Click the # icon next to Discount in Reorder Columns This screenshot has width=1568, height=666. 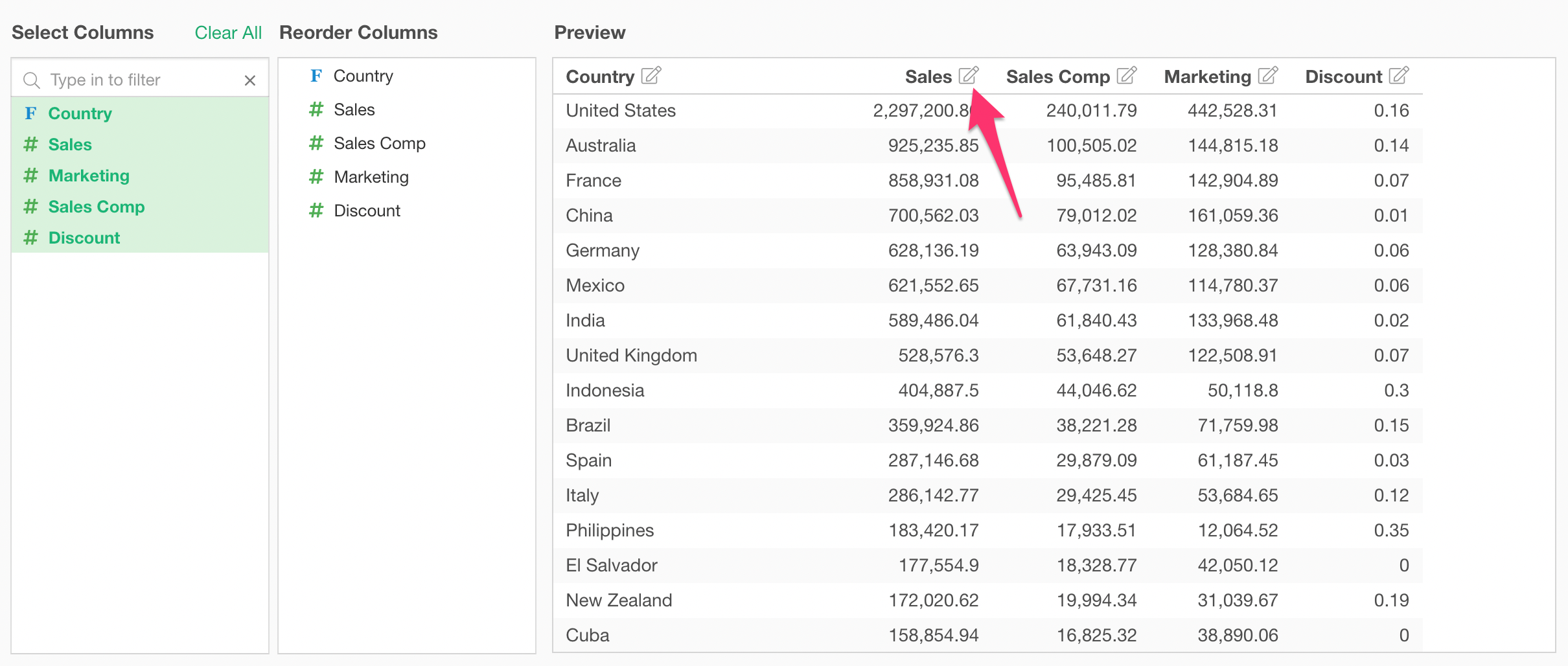tap(316, 210)
